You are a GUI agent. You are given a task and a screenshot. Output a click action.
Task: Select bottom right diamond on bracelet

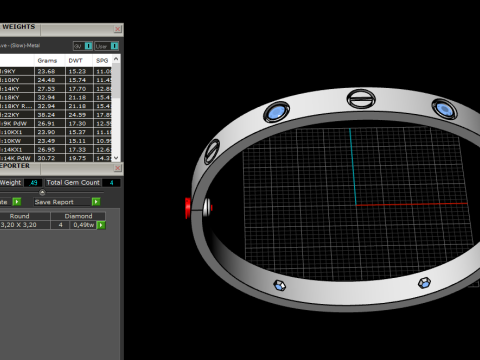[424, 283]
